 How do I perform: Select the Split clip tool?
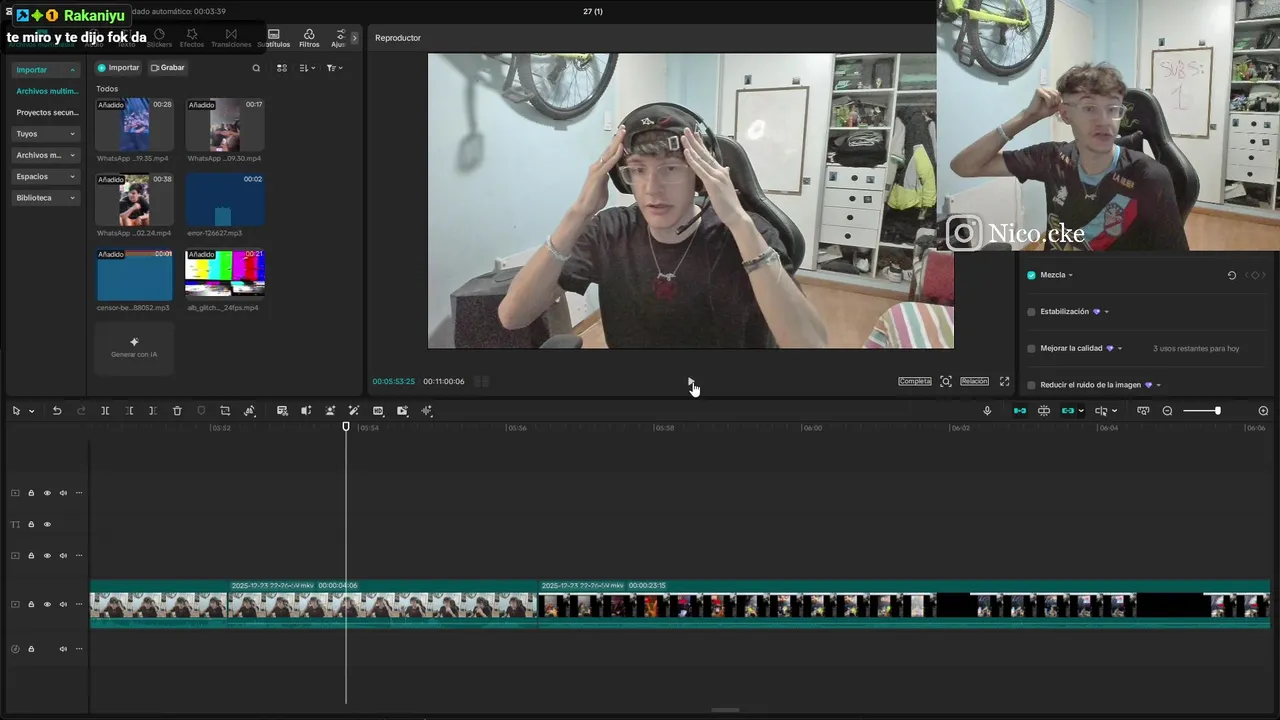pos(105,411)
